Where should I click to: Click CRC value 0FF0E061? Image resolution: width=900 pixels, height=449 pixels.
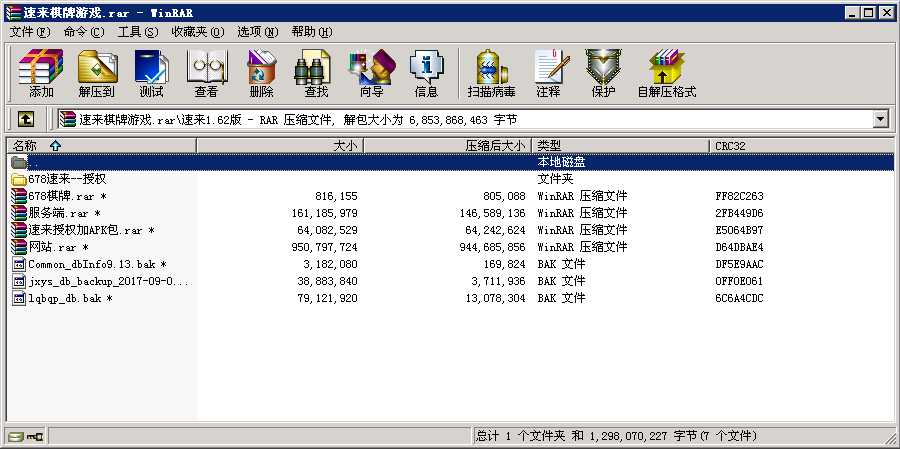tap(739, 281)
